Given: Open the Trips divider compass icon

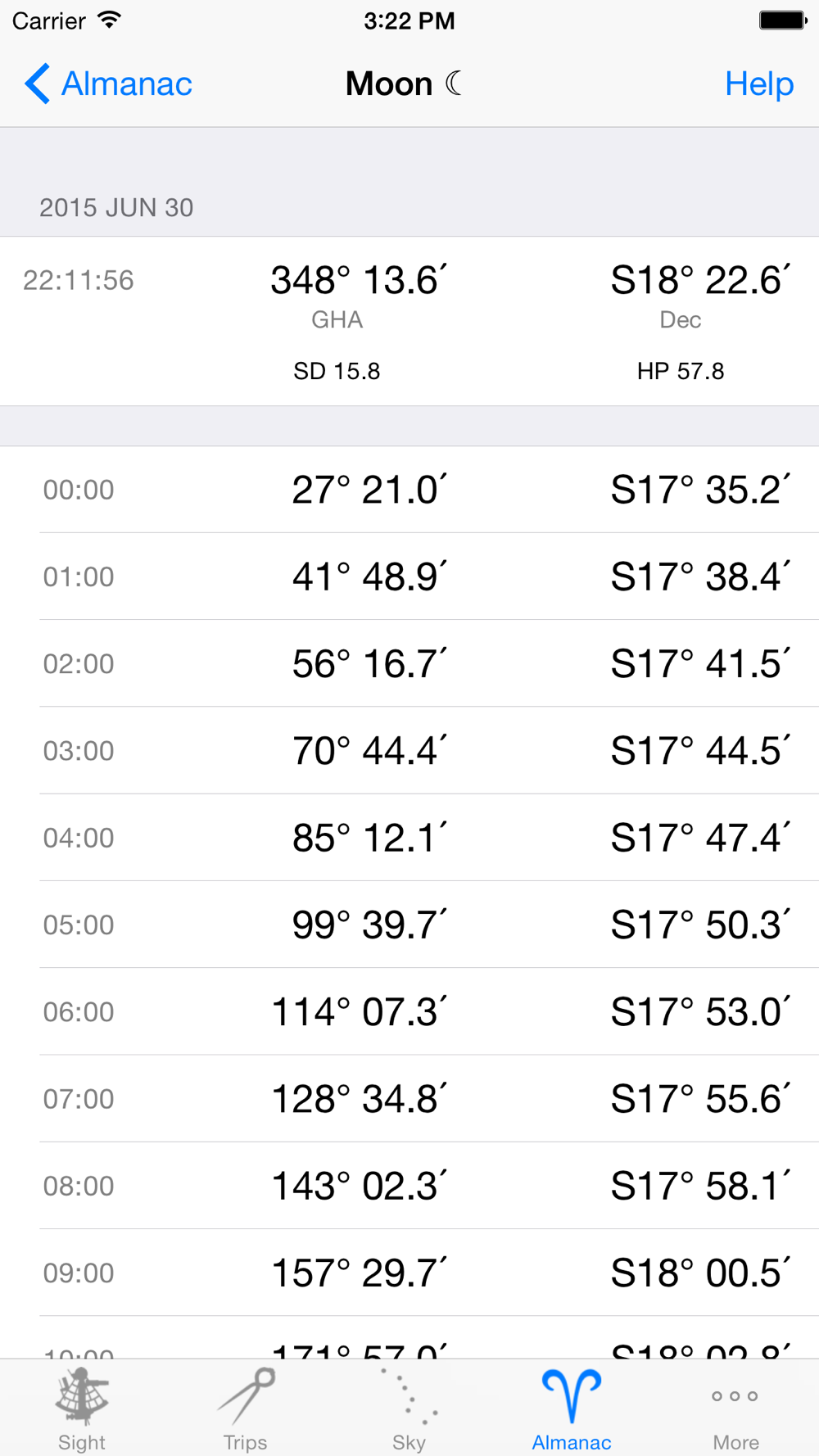Looking at the screenshot, I should click(245, 1396).
